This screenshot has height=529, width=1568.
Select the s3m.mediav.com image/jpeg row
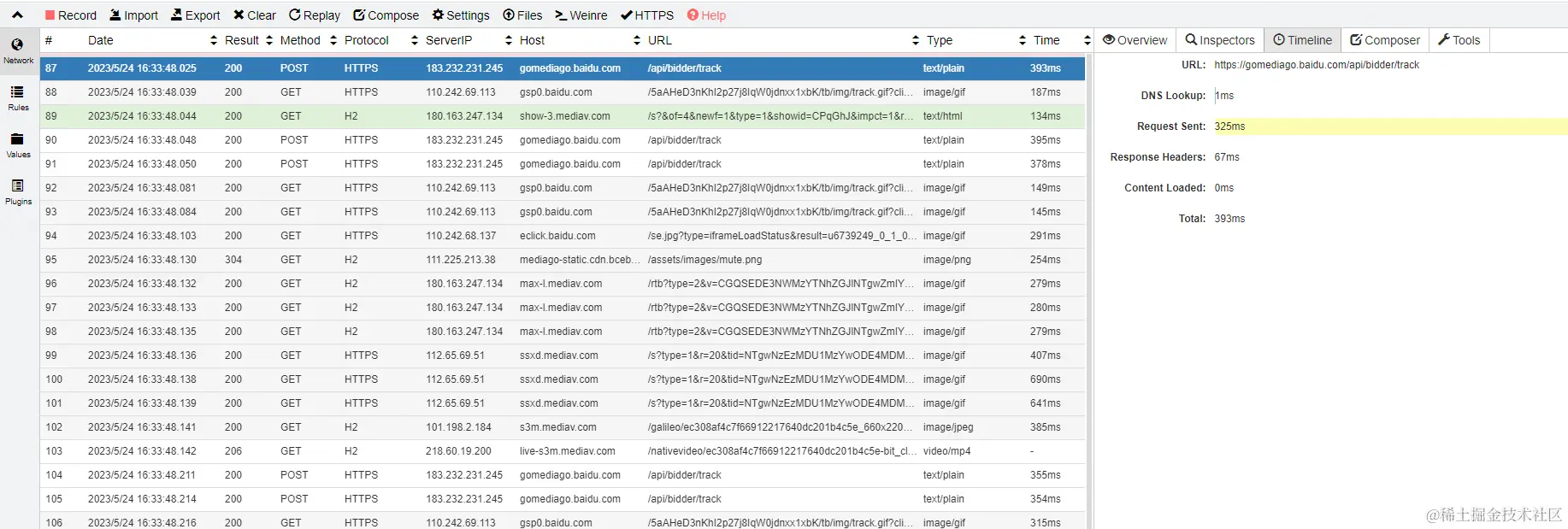(563, 427)
